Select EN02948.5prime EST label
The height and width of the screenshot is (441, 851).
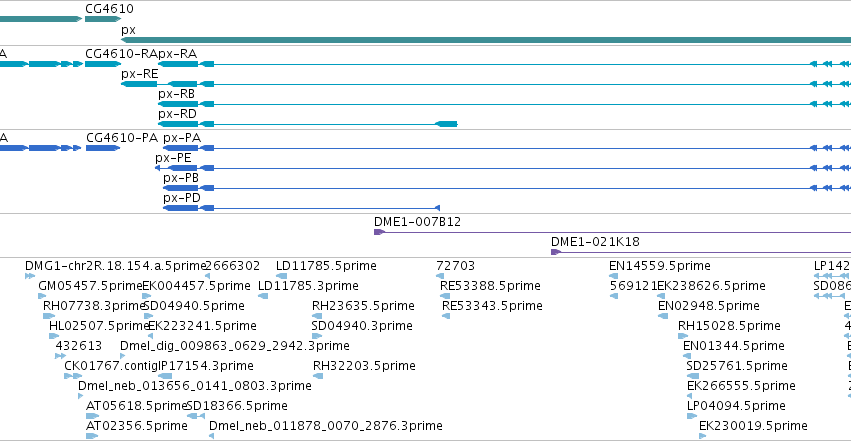709,306
